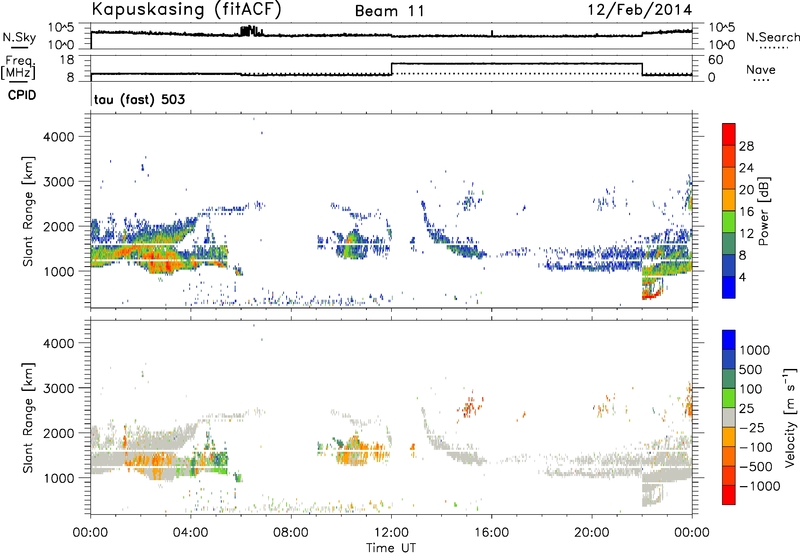Click the frequency step-up at 12:00 UT

point(391,69)
